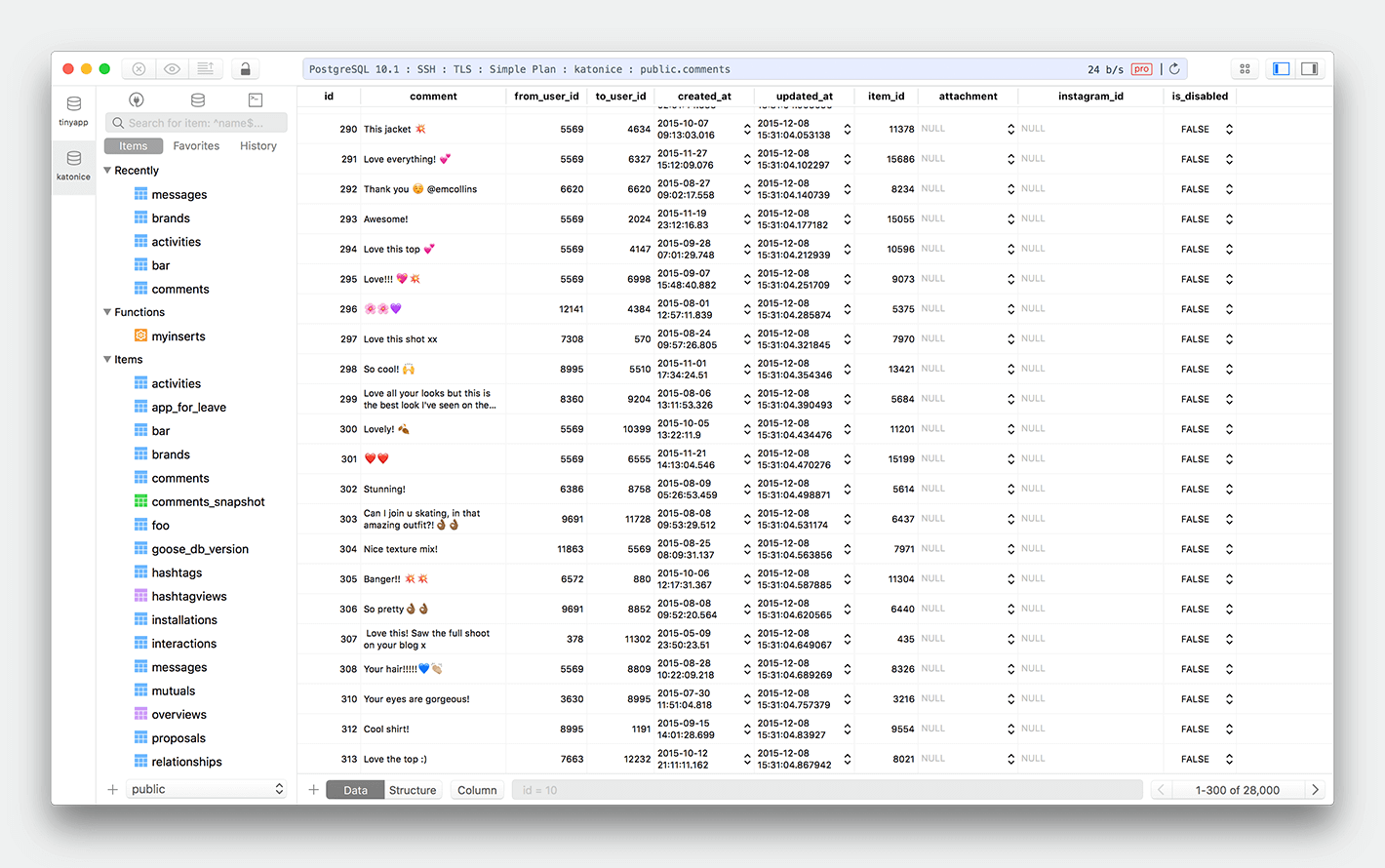Switch to the Items tab

pyautogui.click(x=134, y=146)
